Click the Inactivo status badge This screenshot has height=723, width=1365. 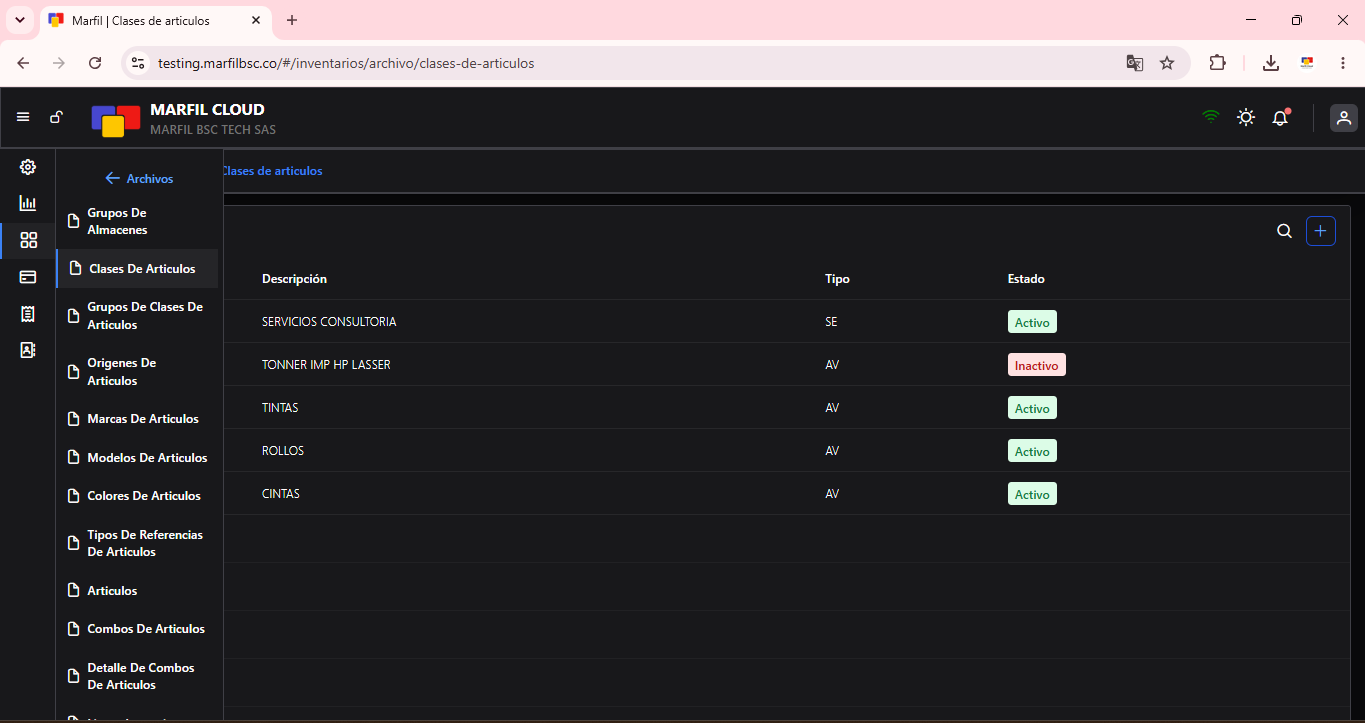click(x=1036, y=365)
